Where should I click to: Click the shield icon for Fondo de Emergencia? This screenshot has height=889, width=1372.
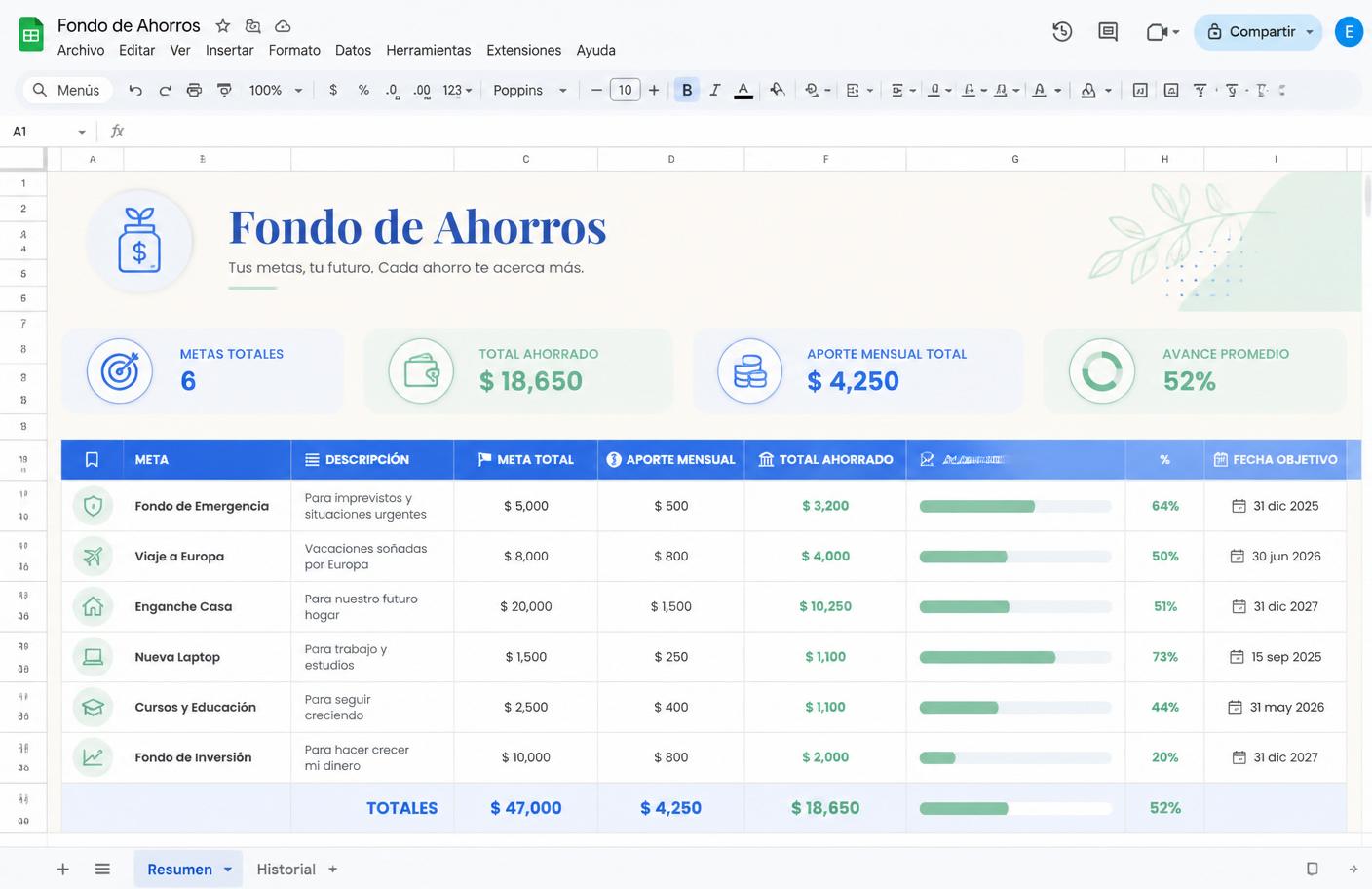pyautogui.click(x=93, y=506)
